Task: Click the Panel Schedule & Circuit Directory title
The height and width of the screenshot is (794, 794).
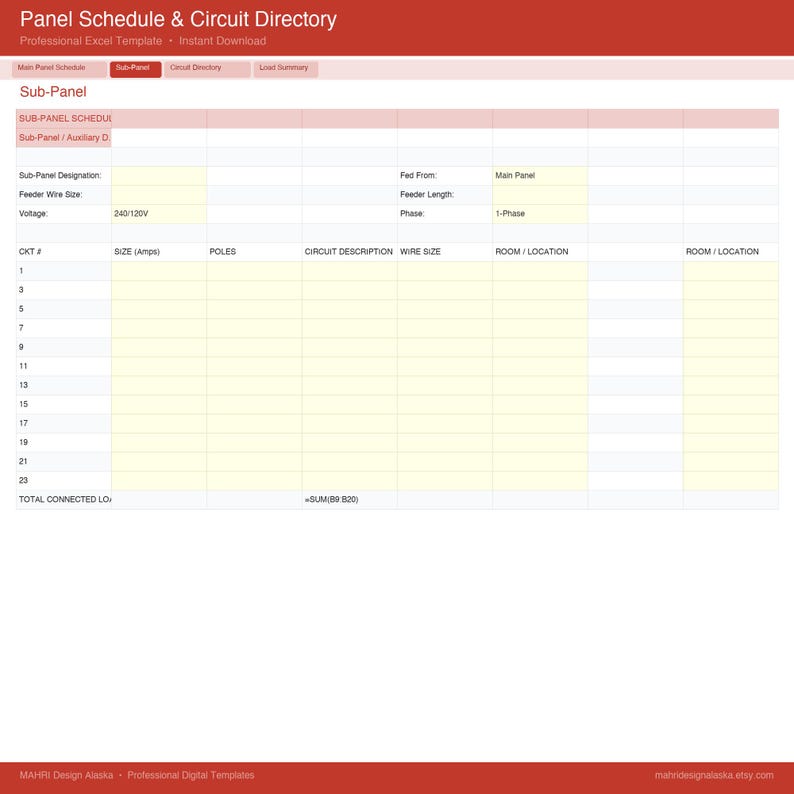Action: [178, 19]
